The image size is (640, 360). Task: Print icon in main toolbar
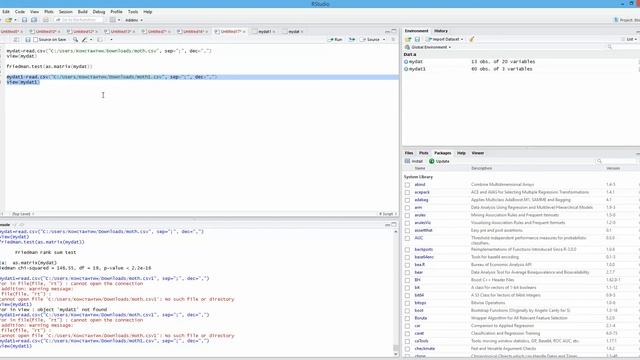click(x=46, y=20)
